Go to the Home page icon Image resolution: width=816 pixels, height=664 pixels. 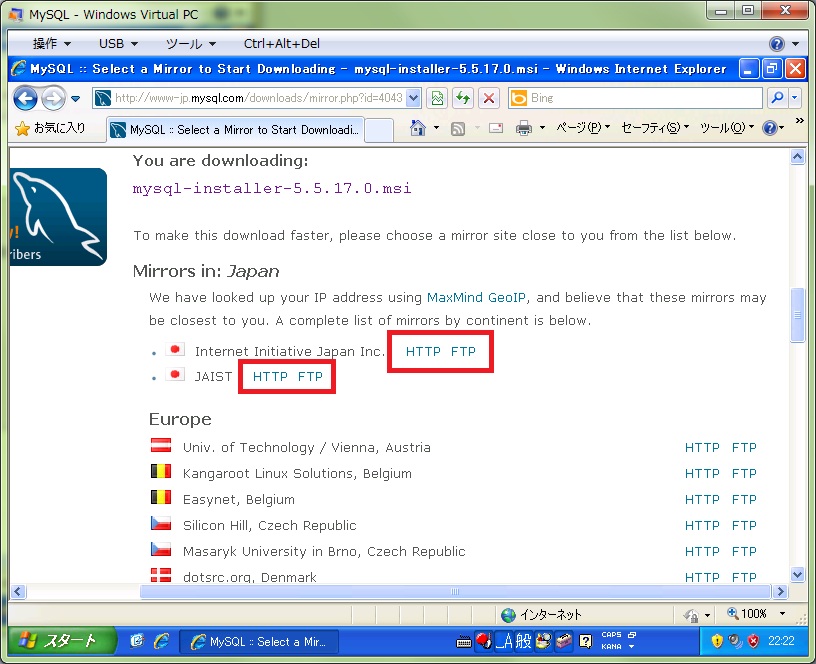point(417,128)
